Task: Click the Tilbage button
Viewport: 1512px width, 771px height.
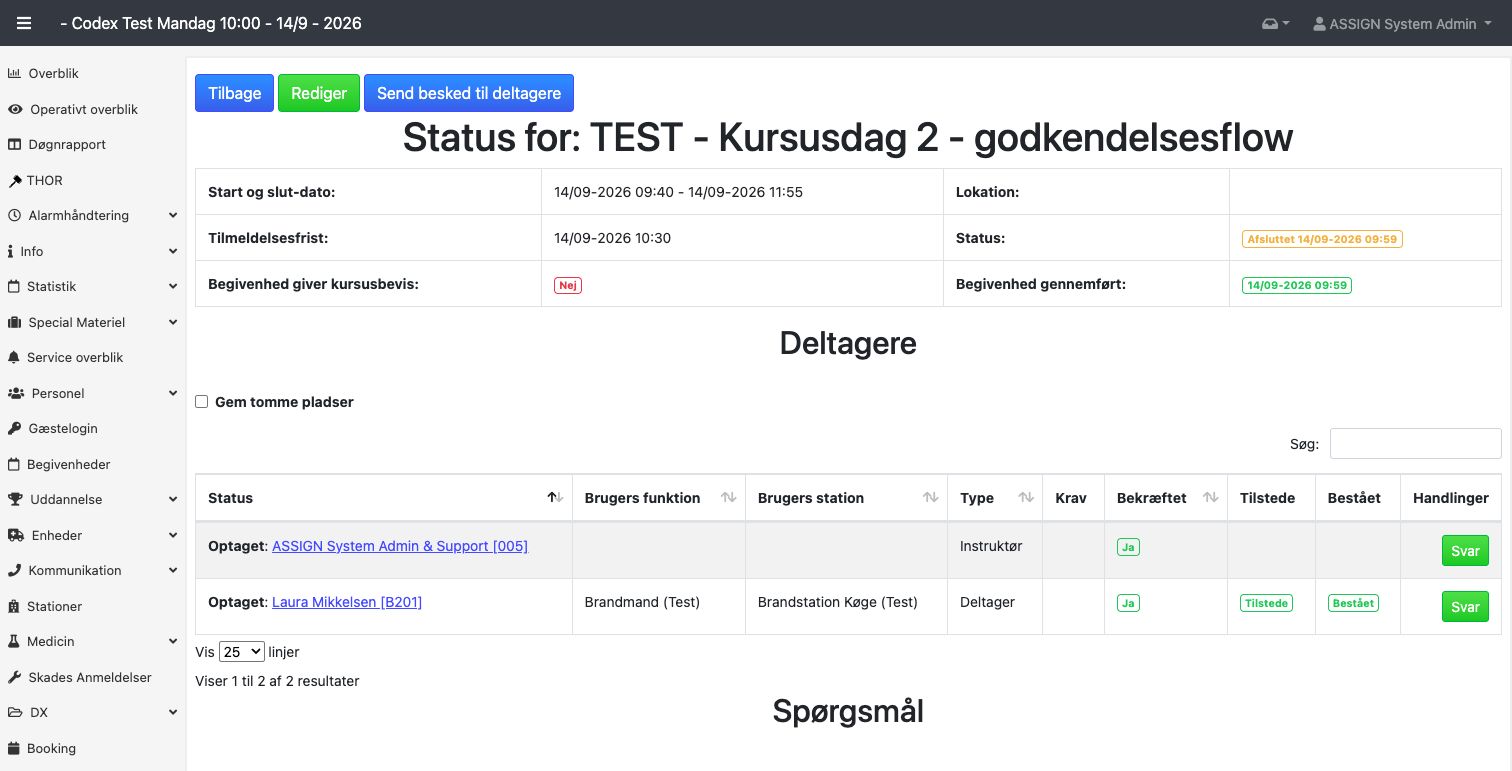Action: [x=234, y=93]
